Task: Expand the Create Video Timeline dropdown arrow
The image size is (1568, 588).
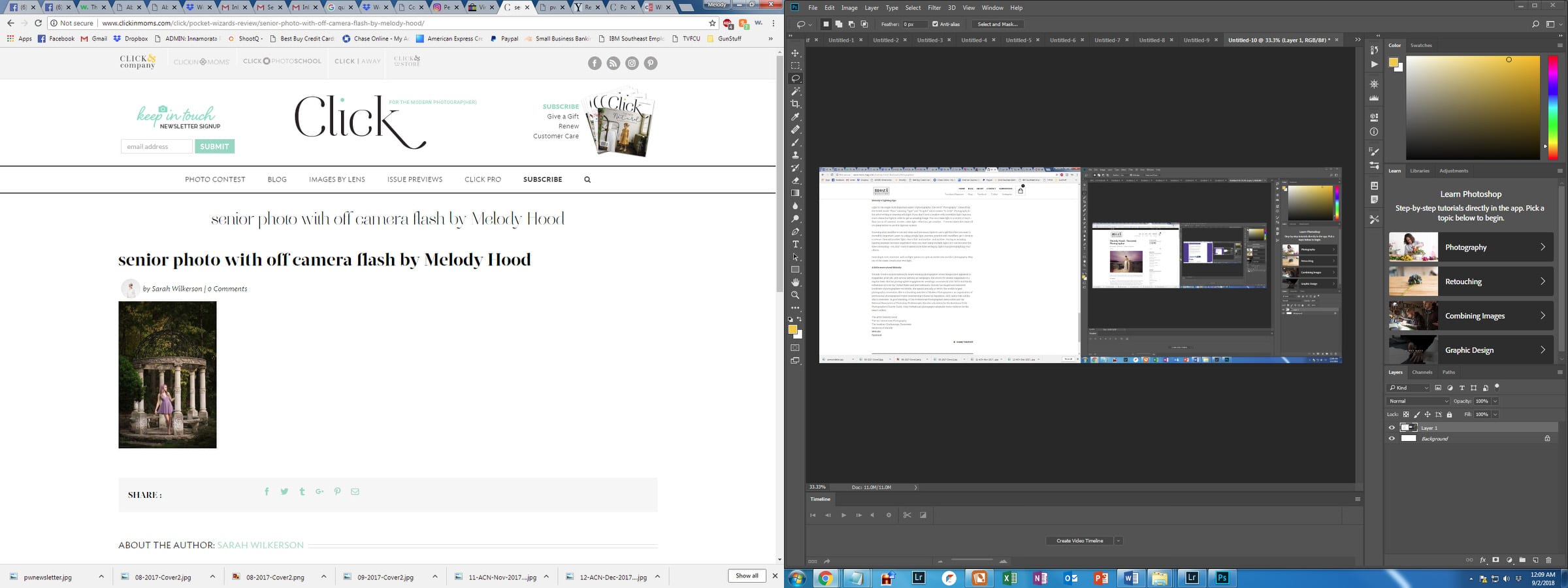Action: [x=1119, y=541]
